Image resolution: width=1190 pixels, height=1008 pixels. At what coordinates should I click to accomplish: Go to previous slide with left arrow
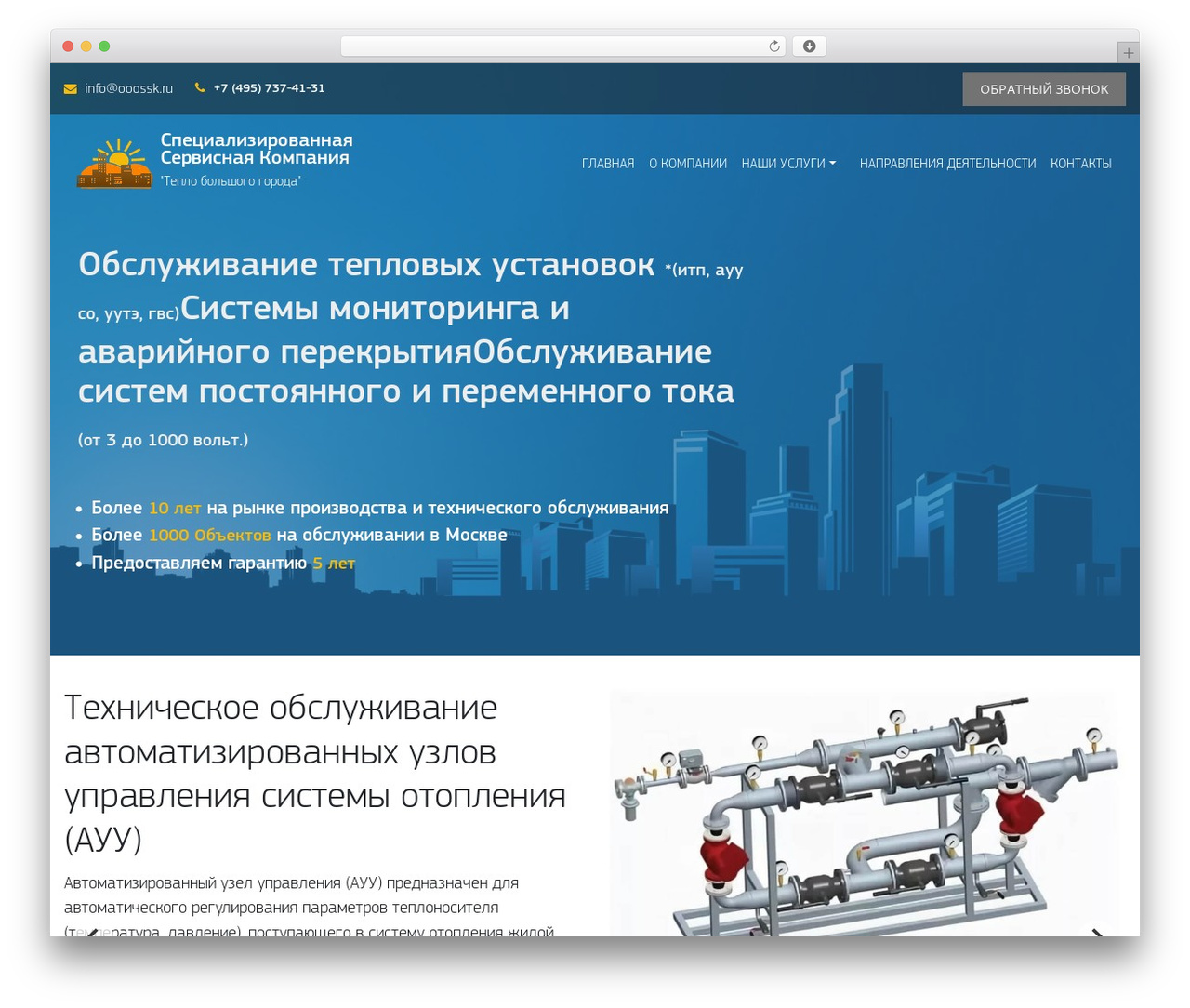tap(93, 933)
